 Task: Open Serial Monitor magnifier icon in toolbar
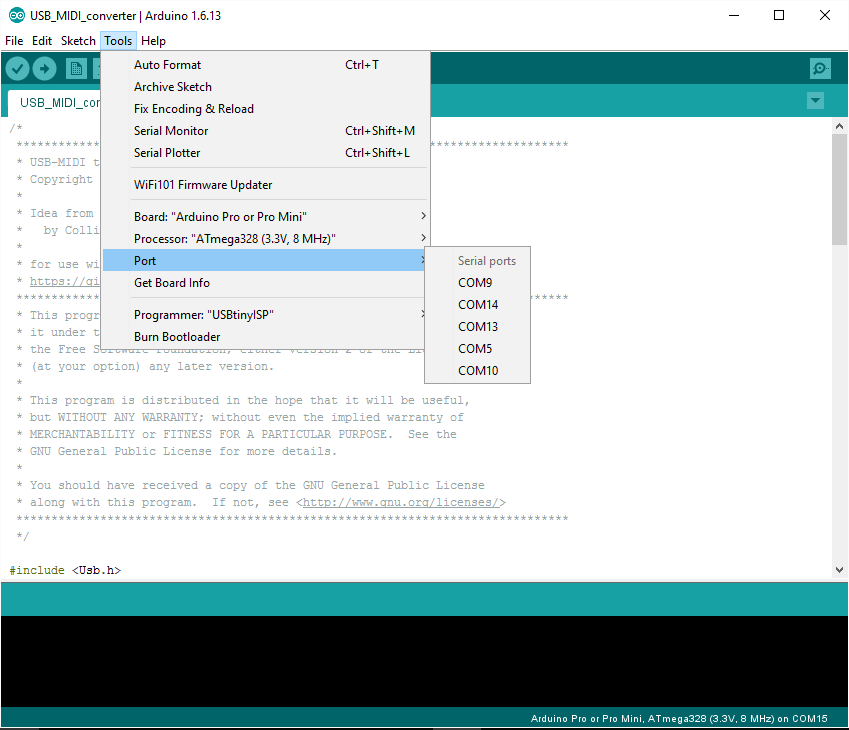click(820, 68)
